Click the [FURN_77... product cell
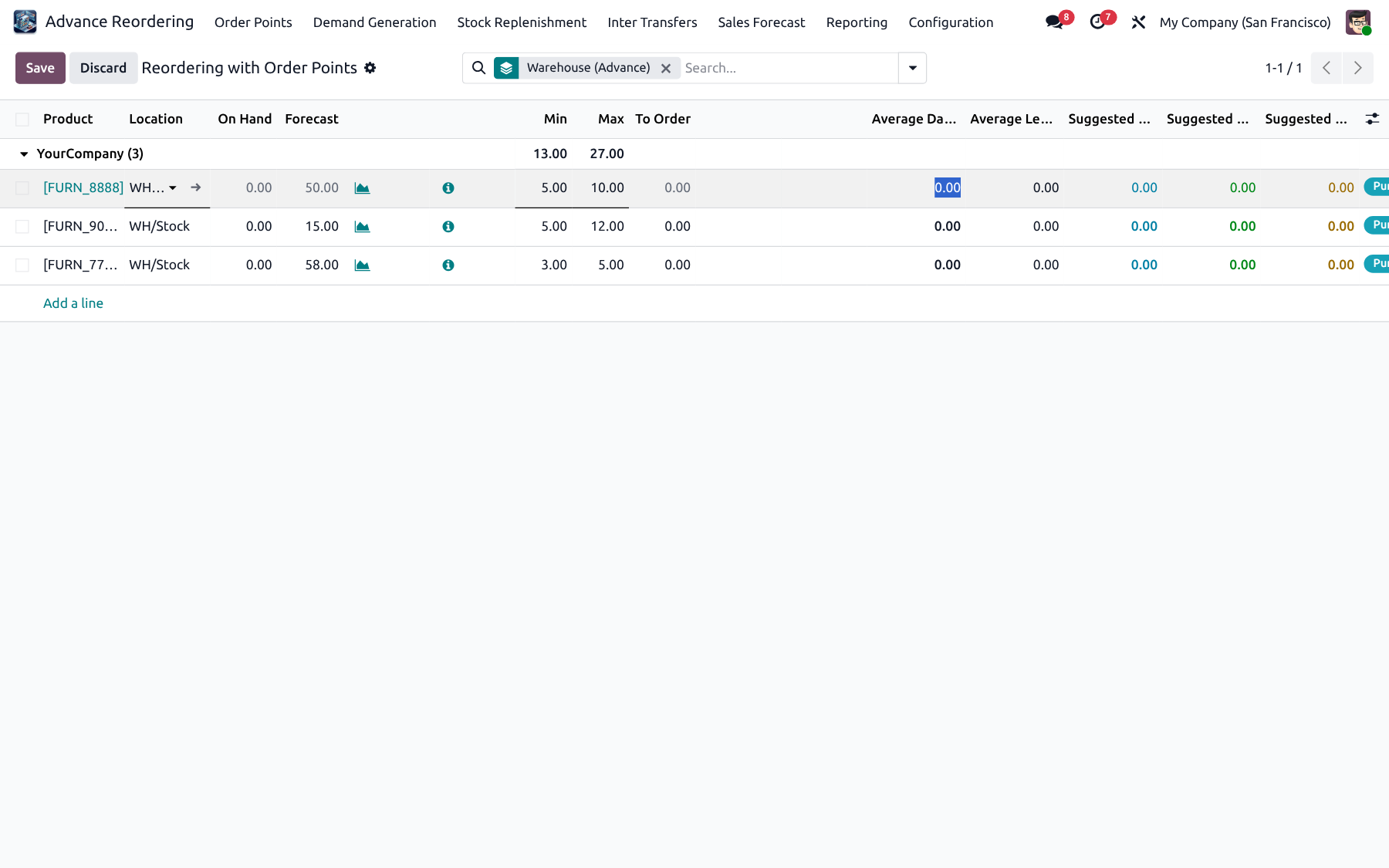Screen dimensions: 1389x868 [x=80, y=265]
